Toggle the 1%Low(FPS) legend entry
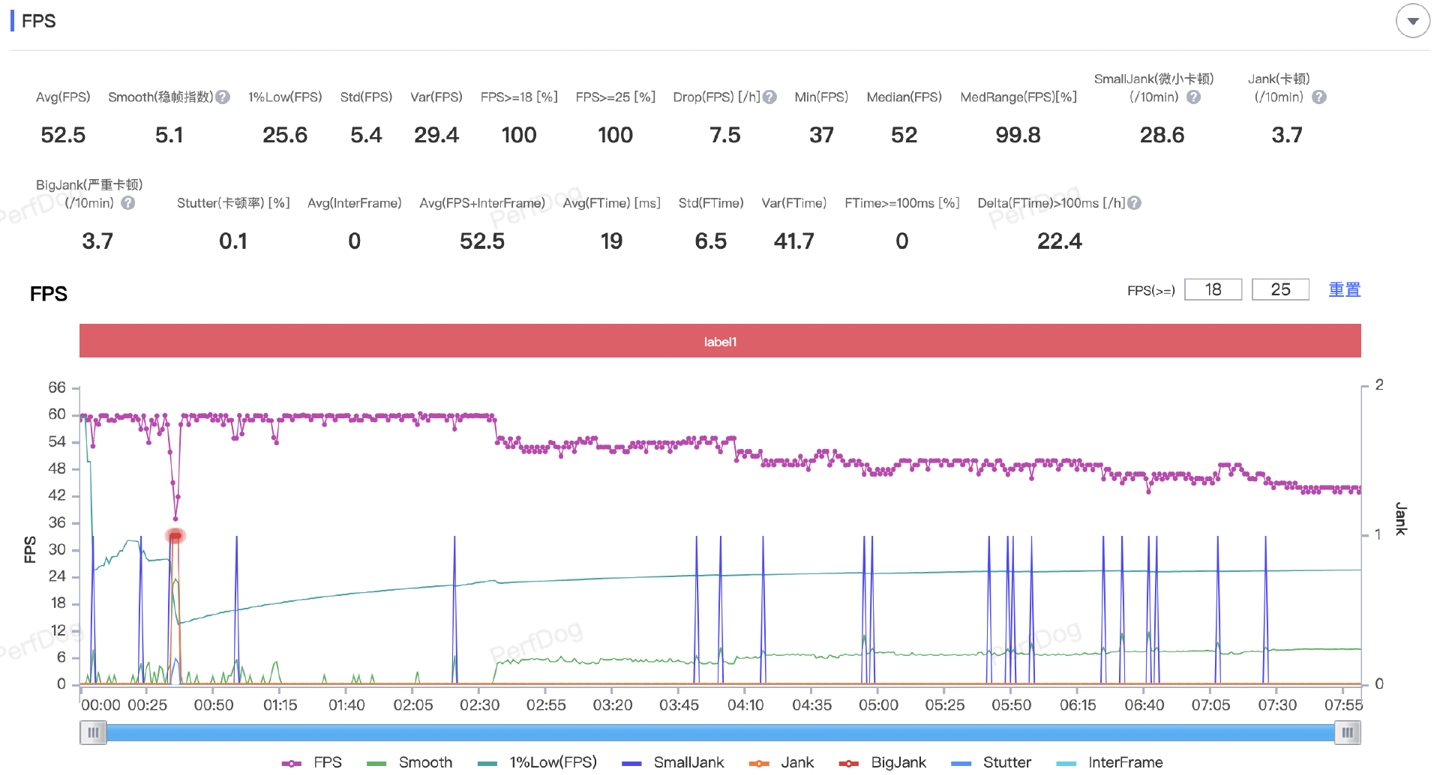This screenshot has width=1440, height=775. pyautogui.click(x=538, y=762)
